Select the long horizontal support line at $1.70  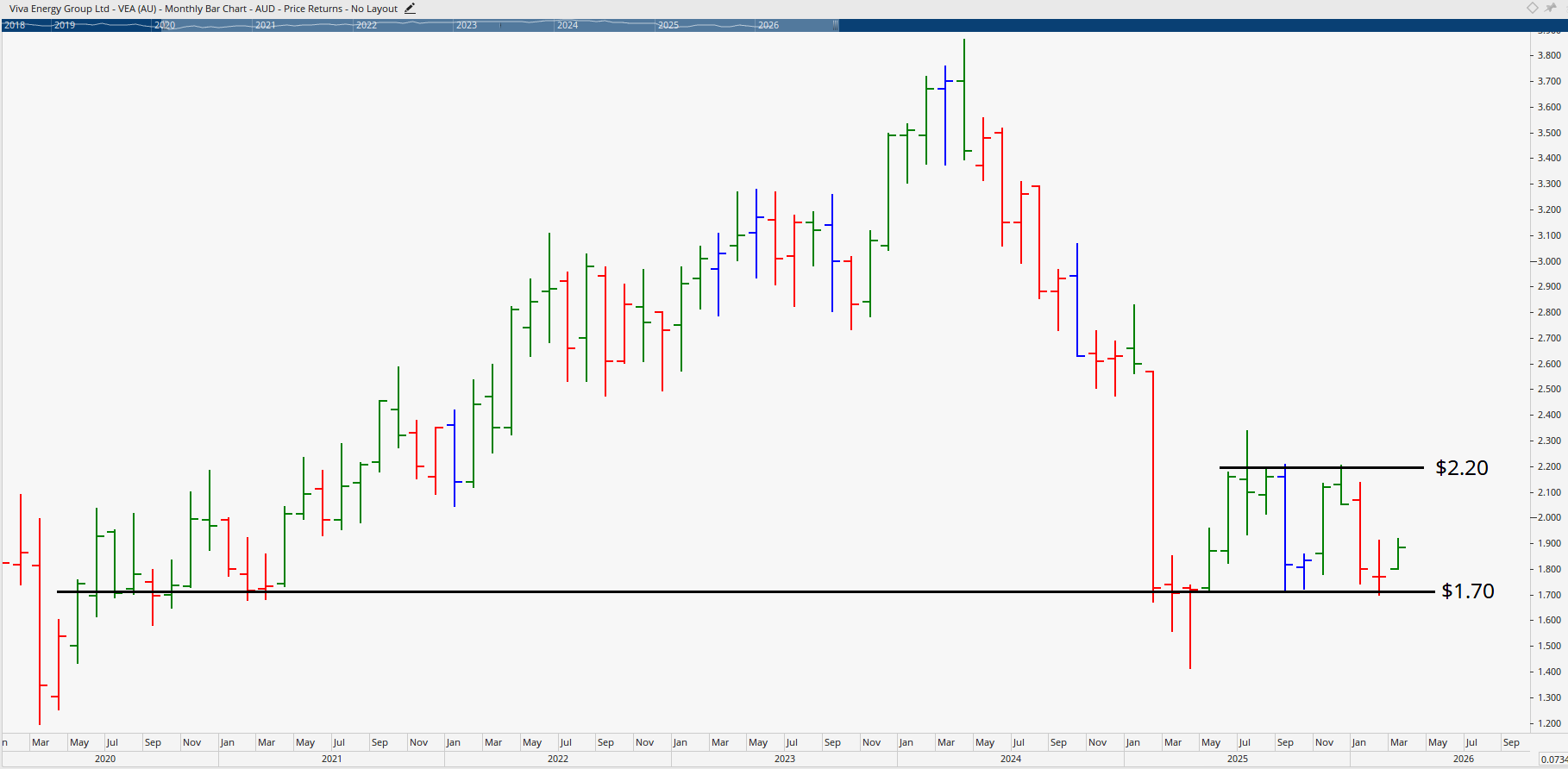[x=745, y=591]
